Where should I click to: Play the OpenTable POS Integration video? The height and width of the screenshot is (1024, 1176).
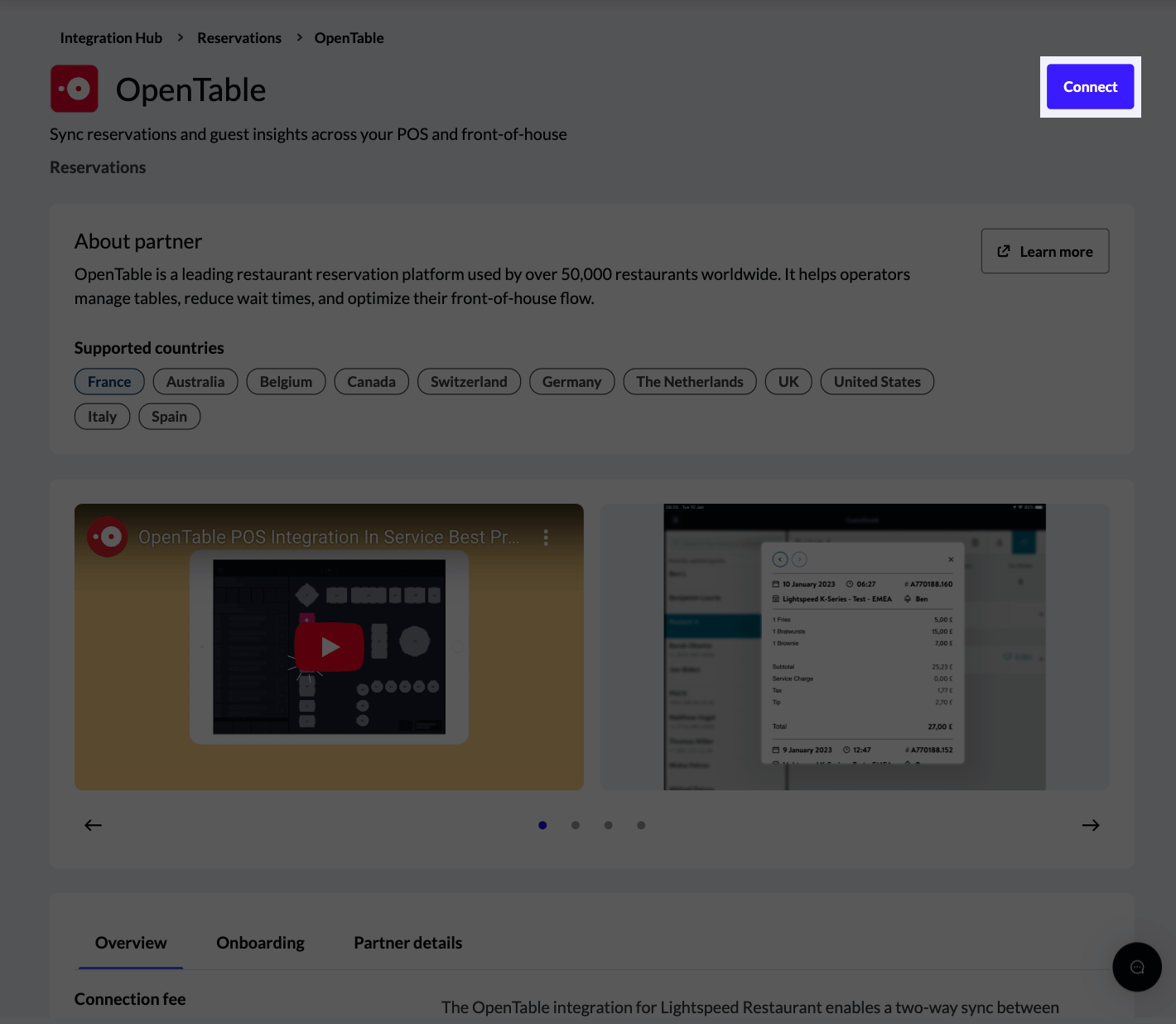click(329, 647)
